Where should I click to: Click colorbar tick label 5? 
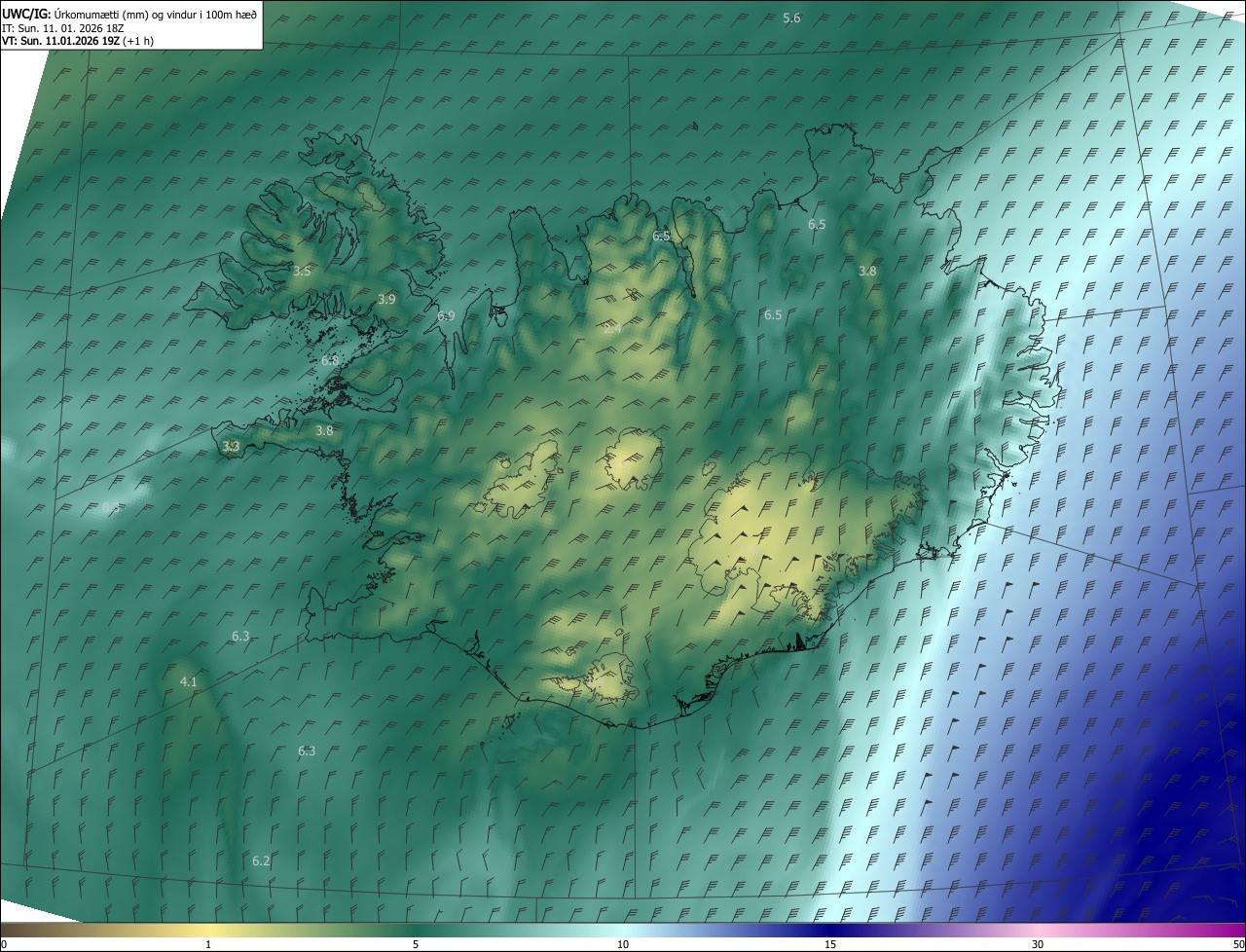416,944
